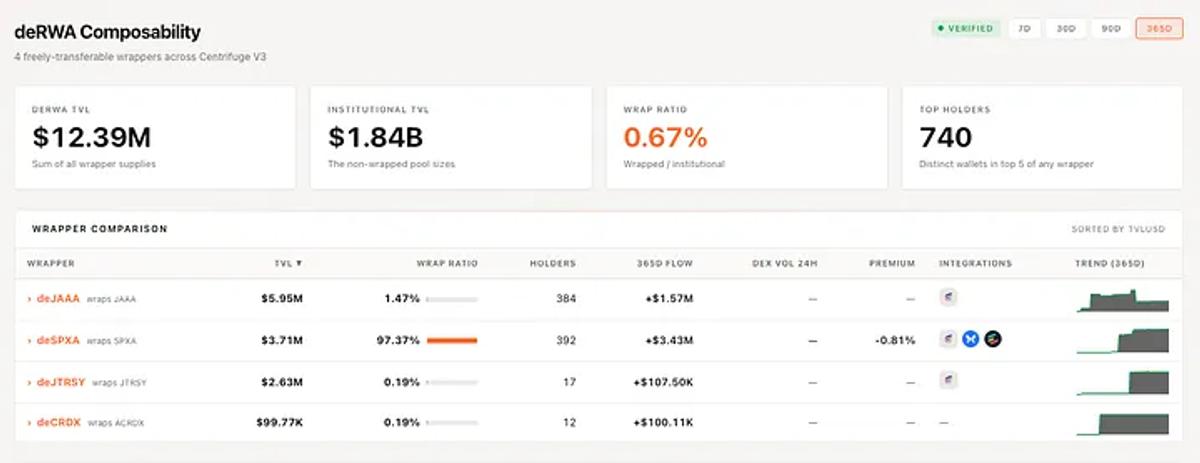Open the deJAAA trend chart

(x=1122, y=300)
